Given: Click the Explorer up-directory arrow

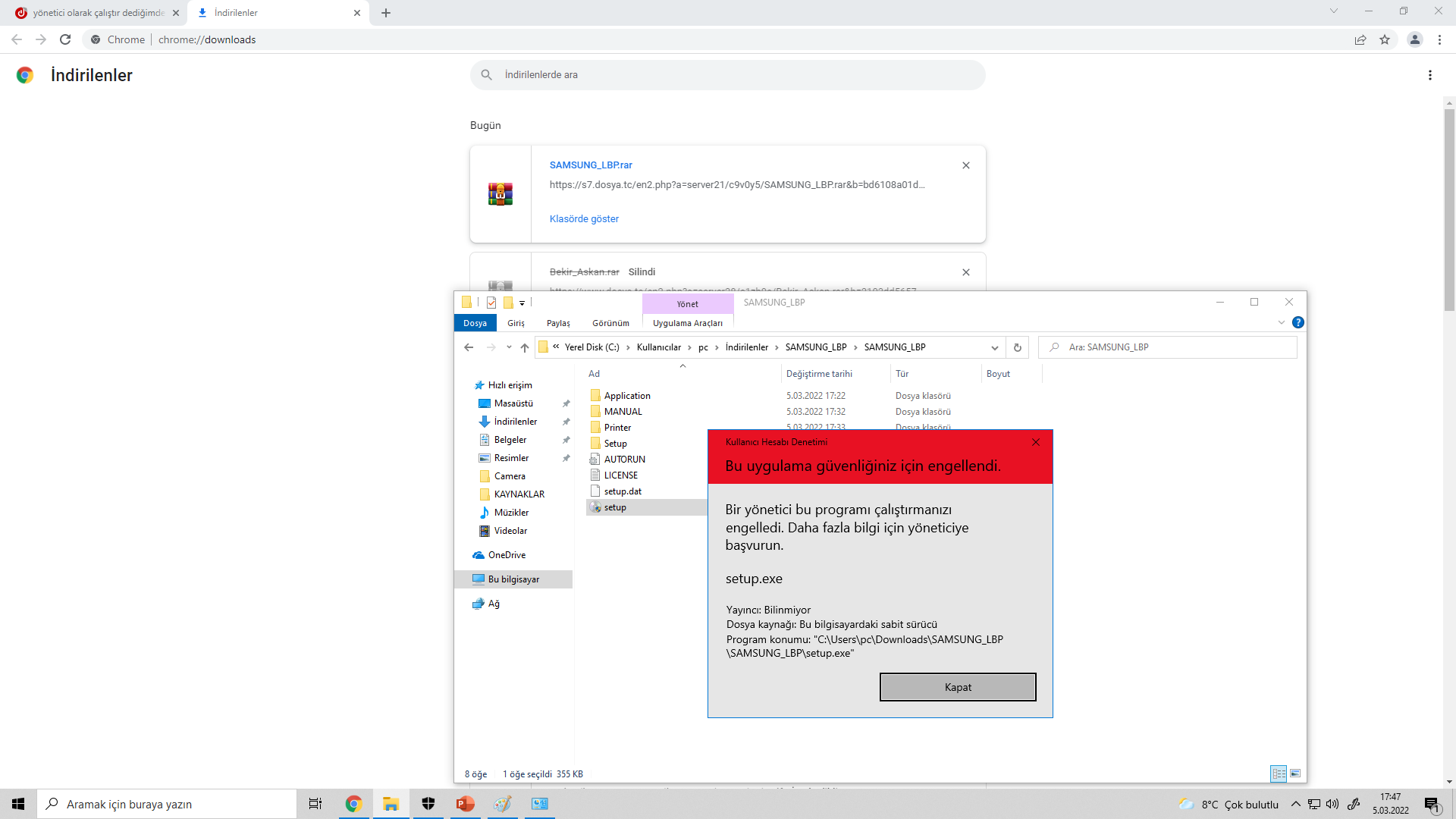Looking at the screenshot, I should point(525,347).
